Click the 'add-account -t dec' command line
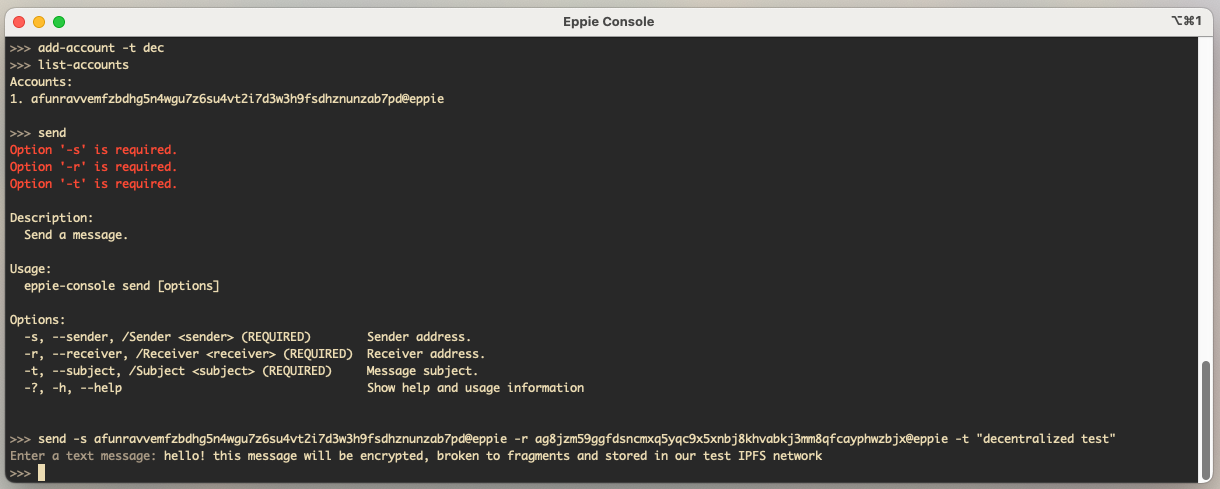Image resolution: width=1220 pixels, height=489 pixels. click(86, 48)
